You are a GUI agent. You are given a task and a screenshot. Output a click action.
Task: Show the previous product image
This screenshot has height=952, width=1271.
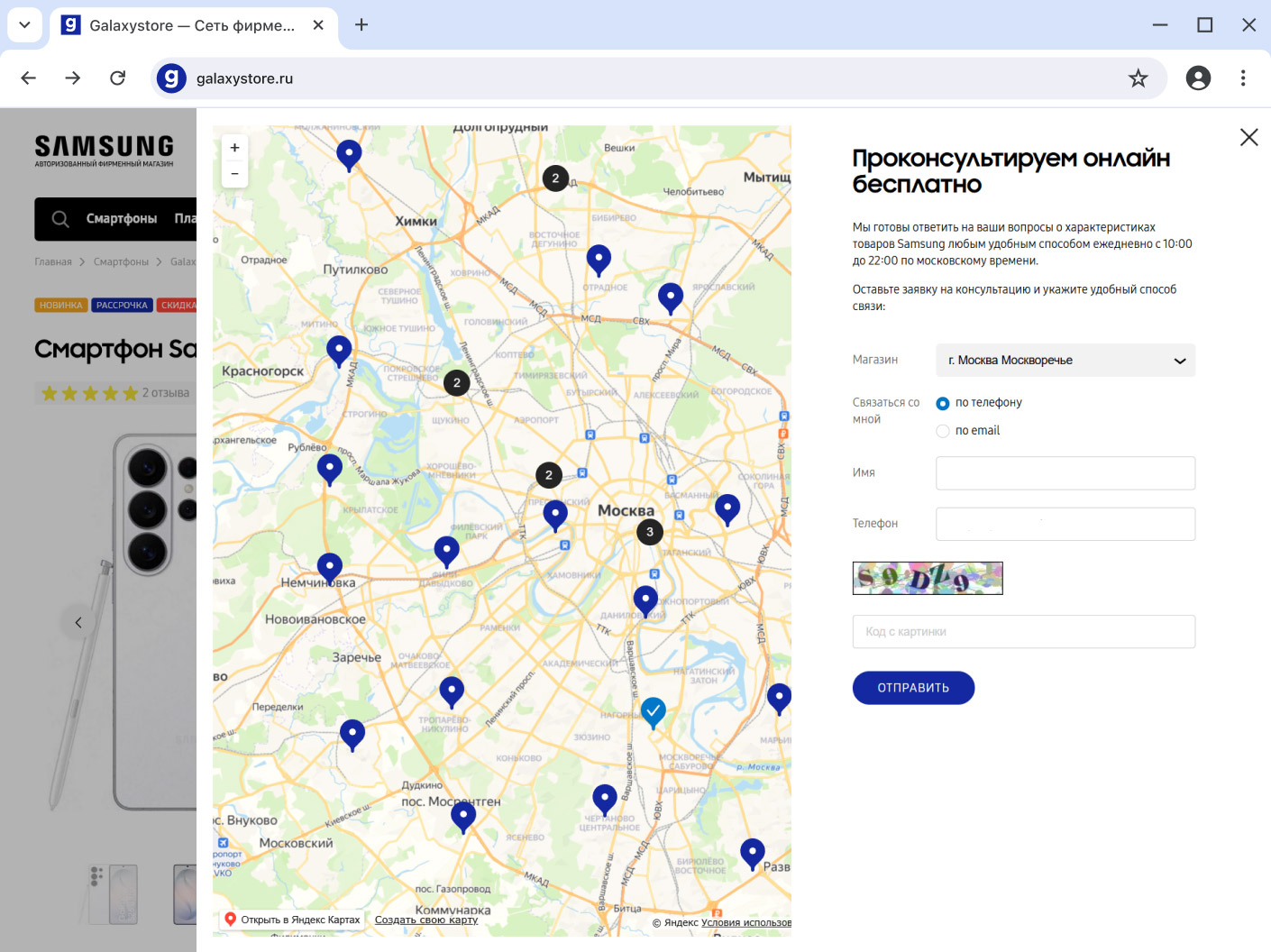pos(78,622)
